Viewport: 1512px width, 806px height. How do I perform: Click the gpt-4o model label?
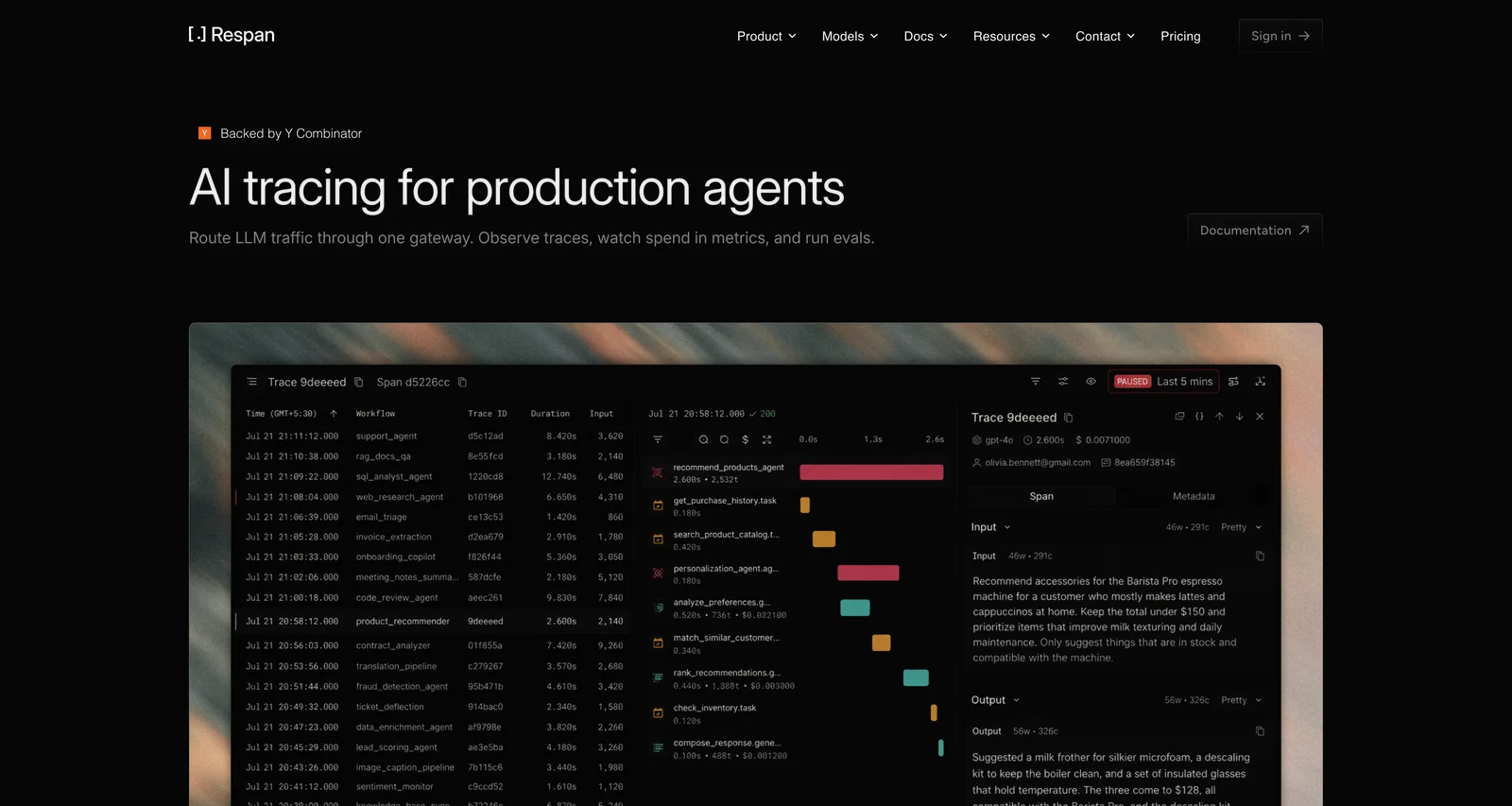[999, 440]
